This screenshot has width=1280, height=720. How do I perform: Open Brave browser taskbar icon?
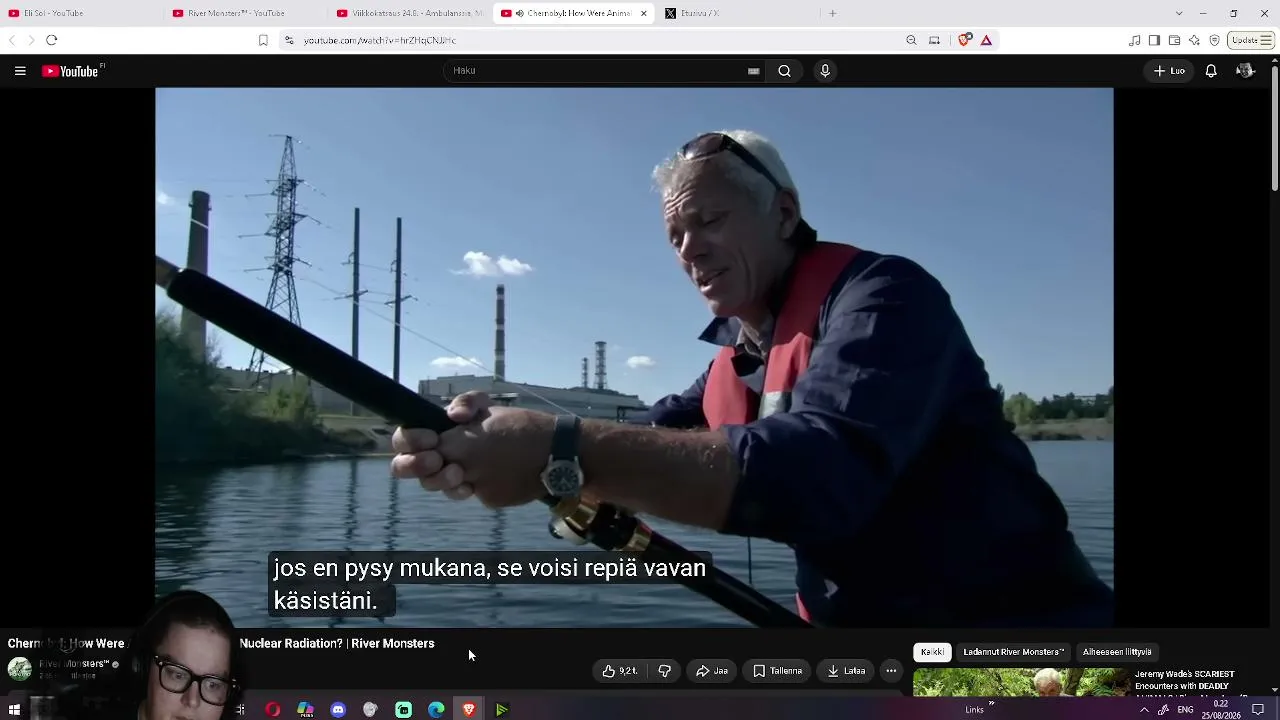click(469, 710)
